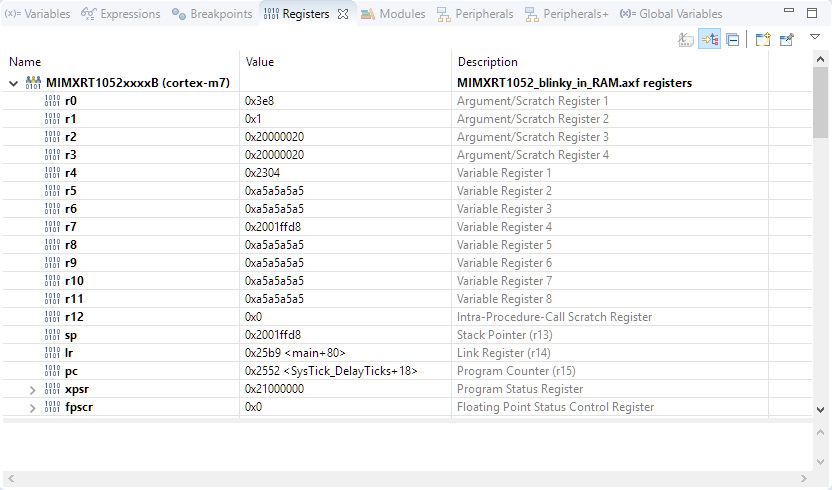Click the r12 register icon
Screen dimensions: 832x490
(x=53, y=317)
